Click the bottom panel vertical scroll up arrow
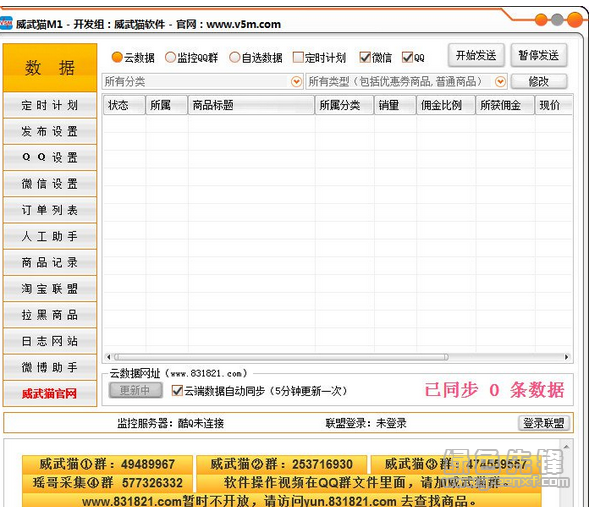This screenshot has width=591, height=507. pos(566,447)
